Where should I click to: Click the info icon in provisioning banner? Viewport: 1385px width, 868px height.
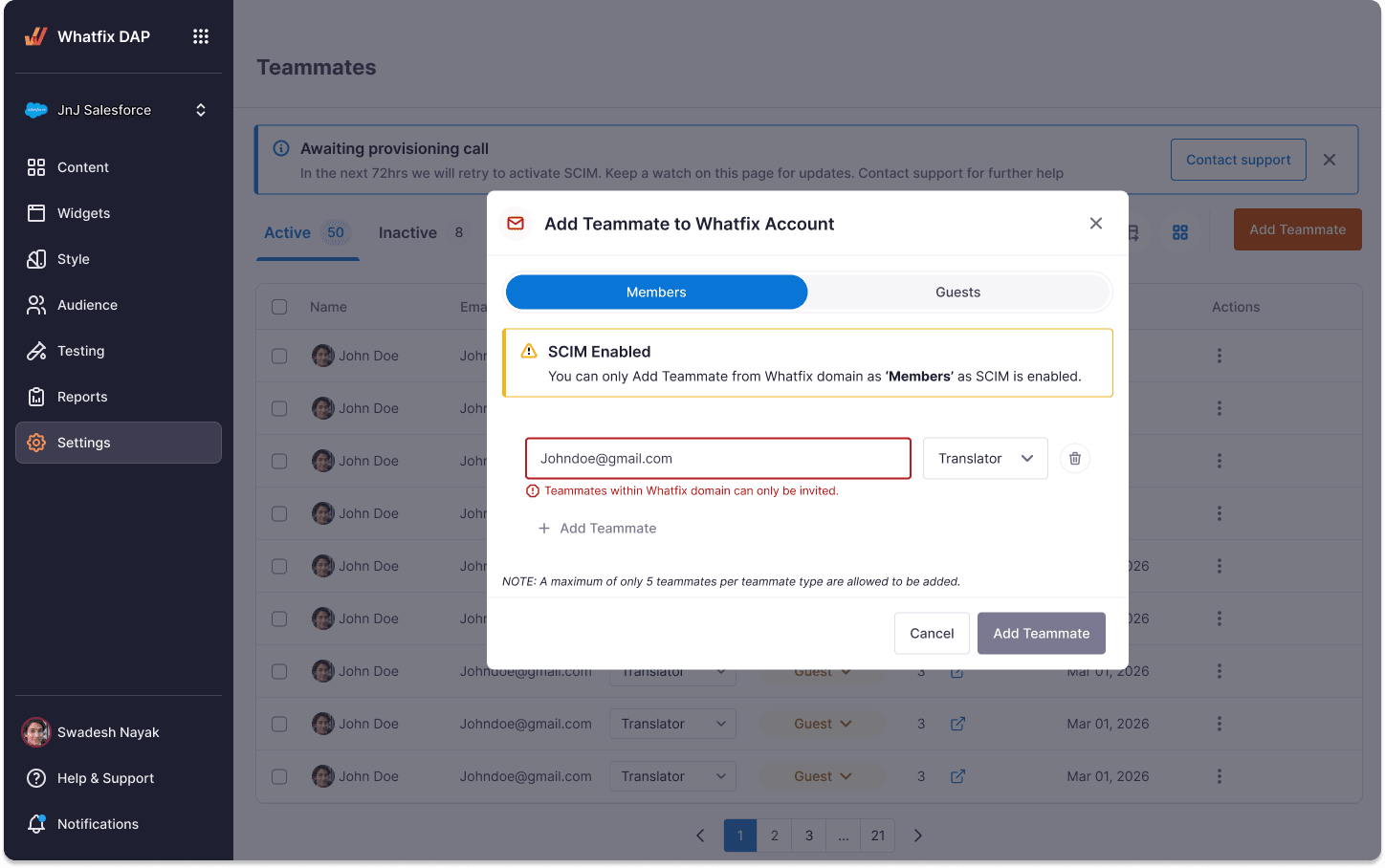(281, 148)
